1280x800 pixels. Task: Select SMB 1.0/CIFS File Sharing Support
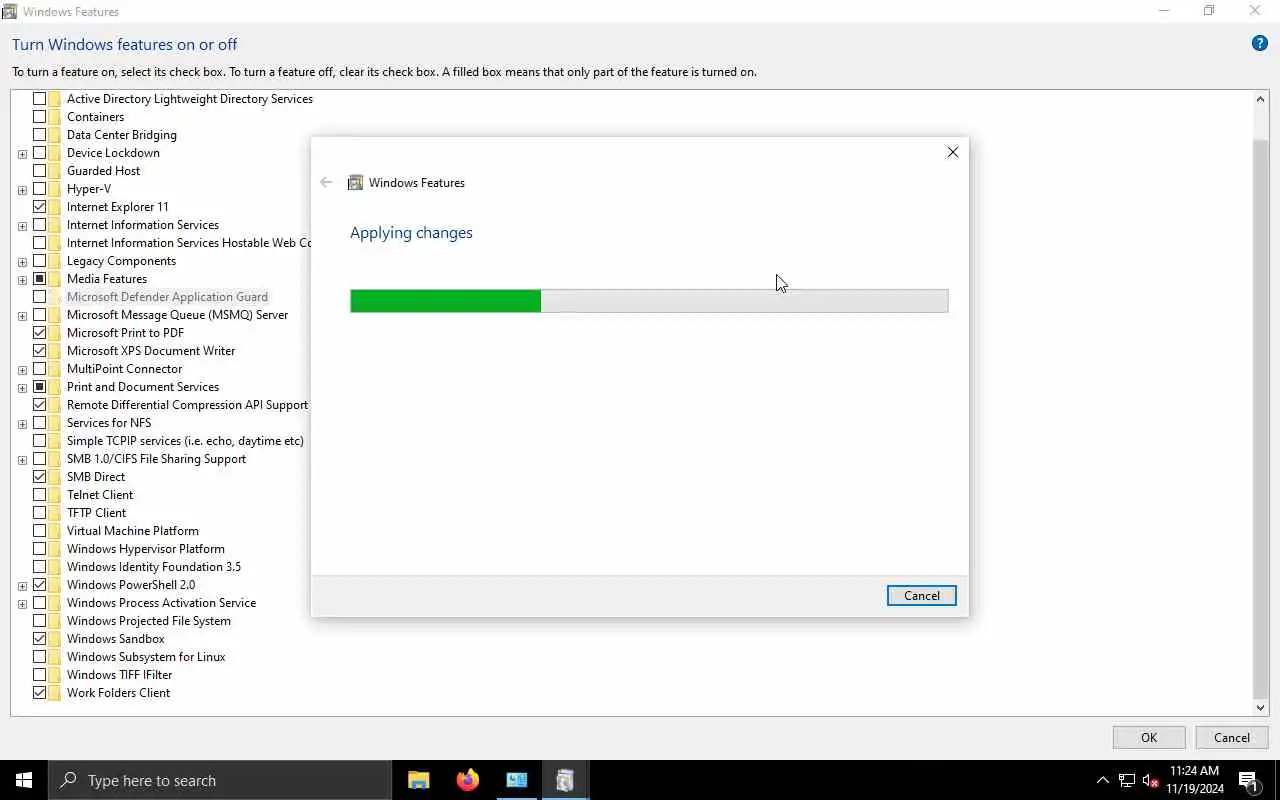click(x=156, y=459)
